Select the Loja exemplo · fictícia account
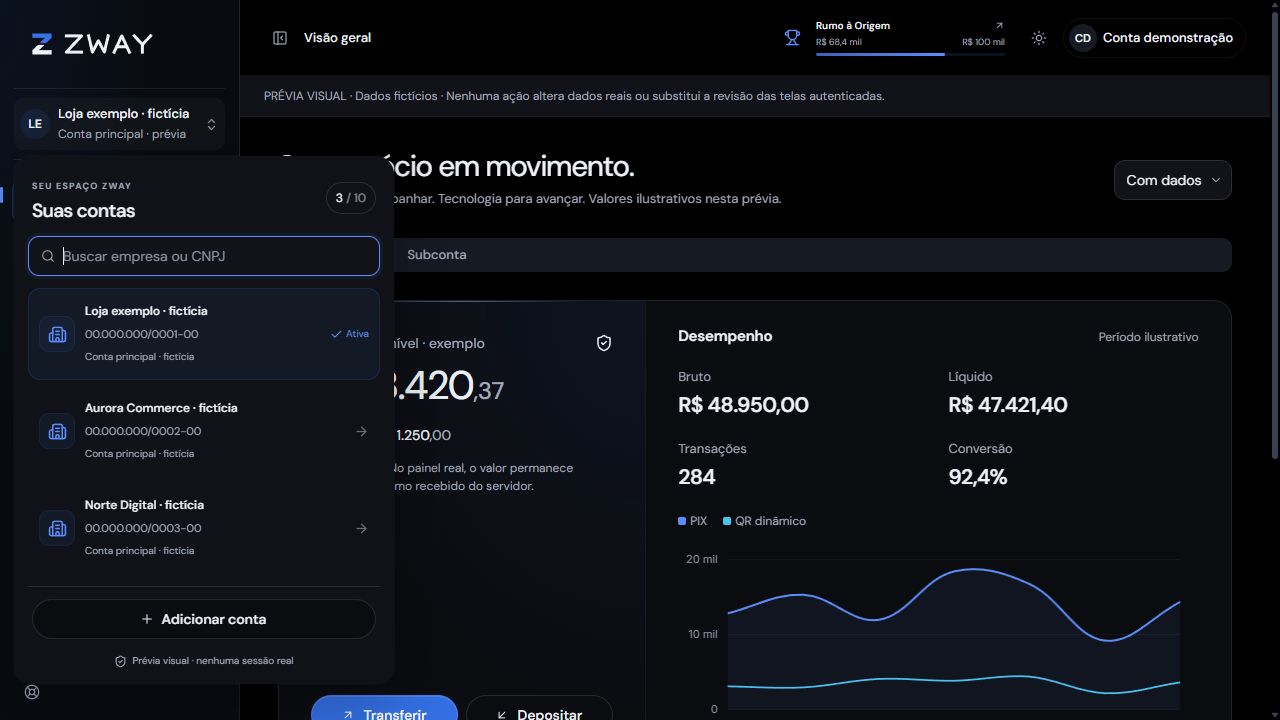Image resolution: width=1280 pixels, height=720 pixels. [204, 334]
